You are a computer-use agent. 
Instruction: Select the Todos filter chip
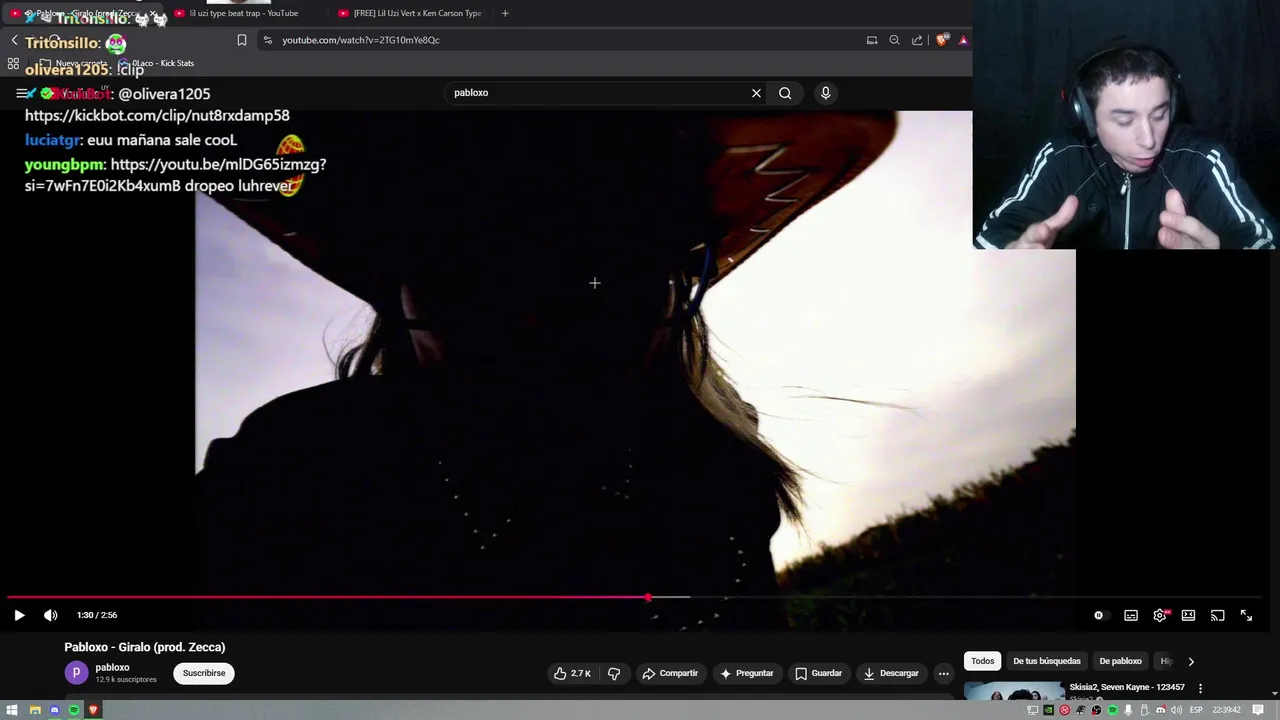[982, 661]
